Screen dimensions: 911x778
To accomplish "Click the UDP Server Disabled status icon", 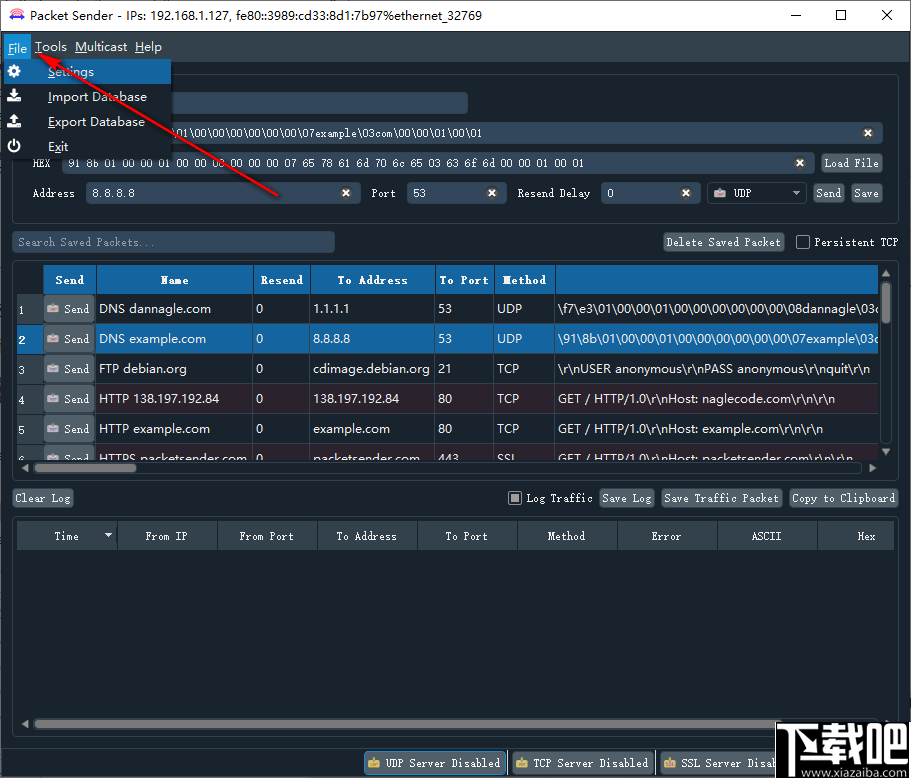I will tap(374, 762).
